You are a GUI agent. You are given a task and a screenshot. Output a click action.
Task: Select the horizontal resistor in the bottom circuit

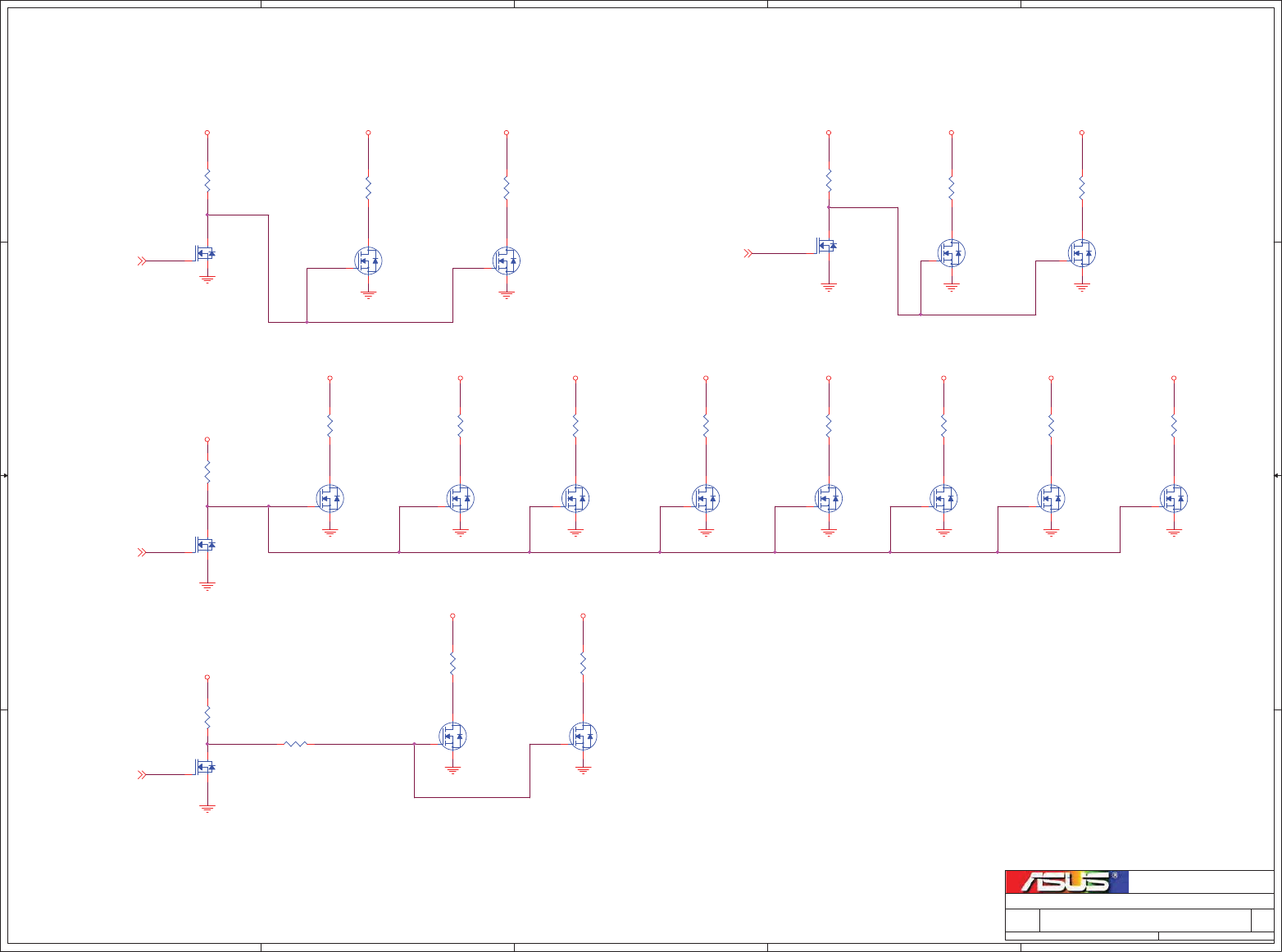[295, 744]
